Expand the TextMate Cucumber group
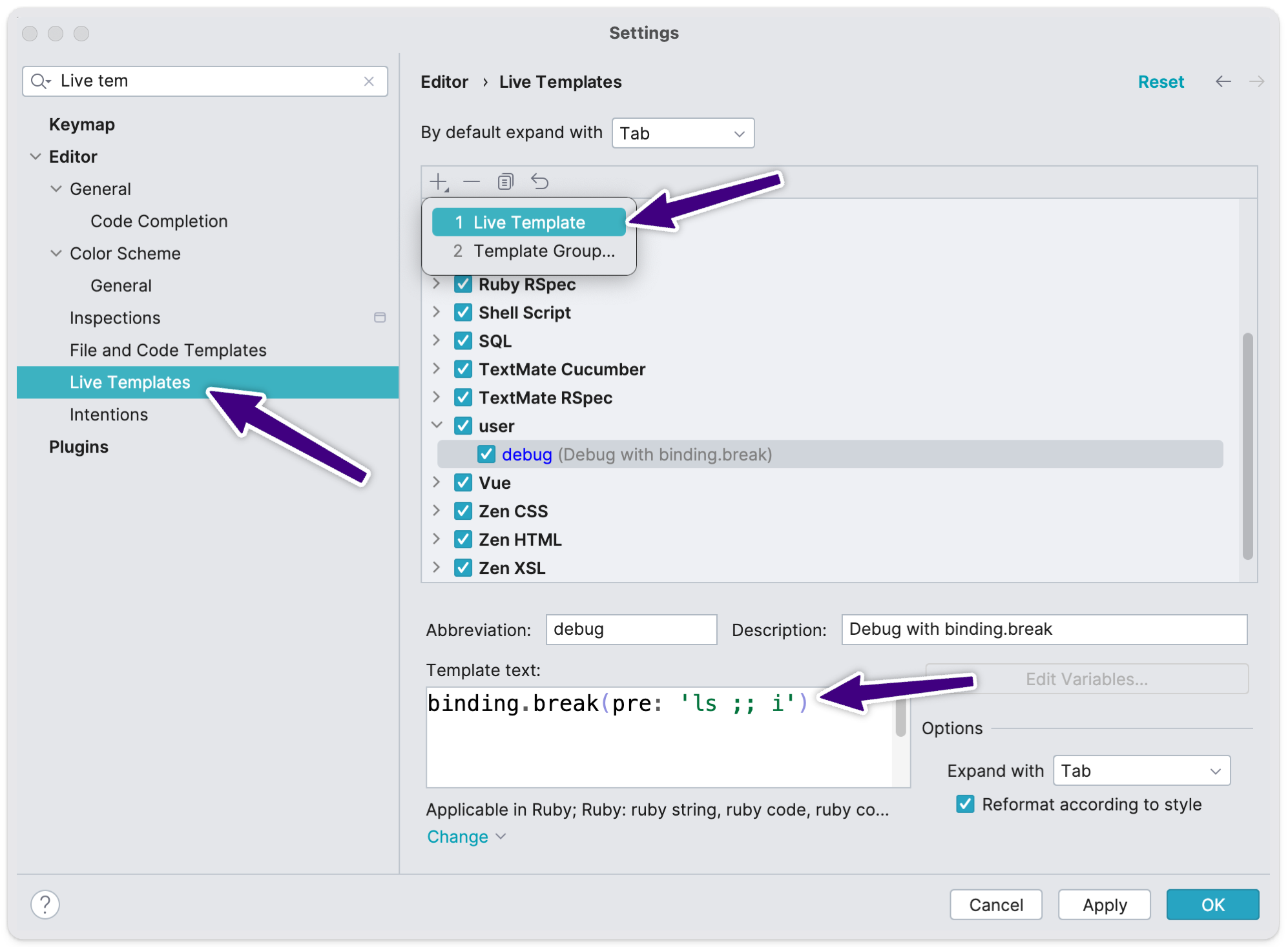 point(437,369)
